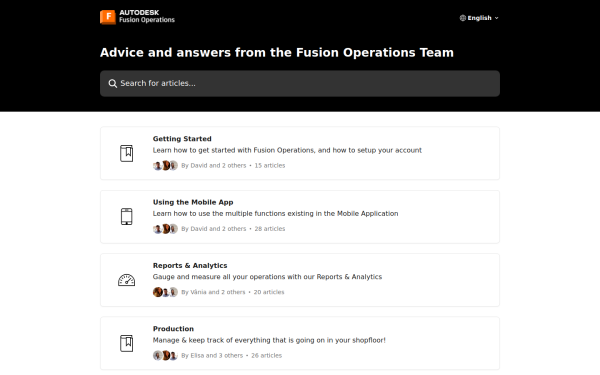Image resolution: width=600 pixels, height=375 pixels.
Task: Click the Mobile Application description text
Action: (276, 214)
